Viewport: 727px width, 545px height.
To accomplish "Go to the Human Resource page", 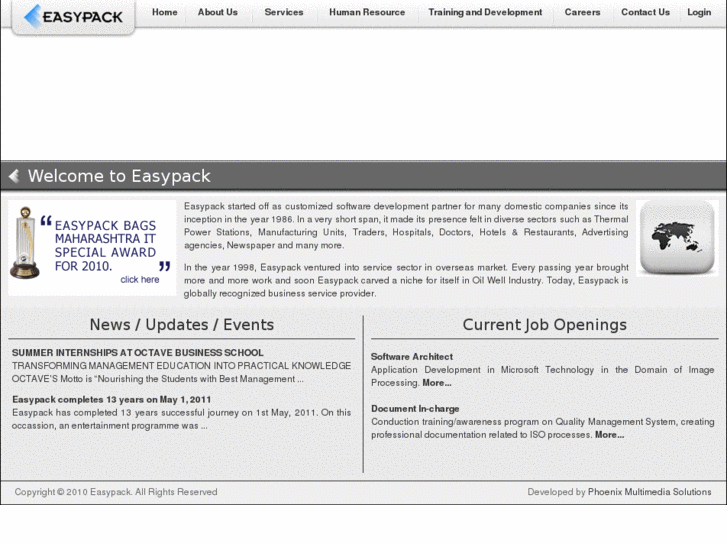I will tap(367, 13).
